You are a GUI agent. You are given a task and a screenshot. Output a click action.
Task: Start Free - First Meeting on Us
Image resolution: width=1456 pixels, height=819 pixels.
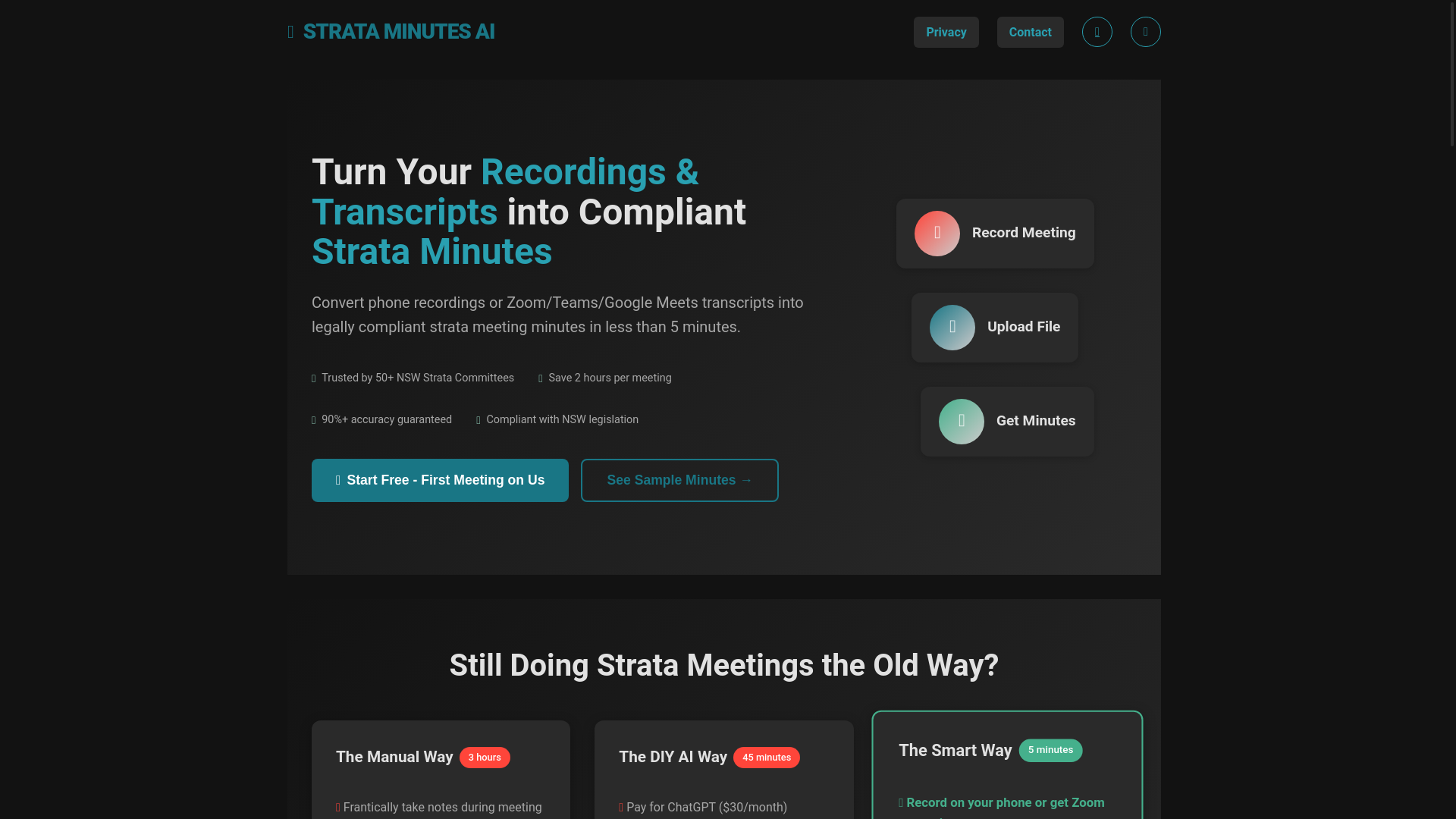coord(440,480)
